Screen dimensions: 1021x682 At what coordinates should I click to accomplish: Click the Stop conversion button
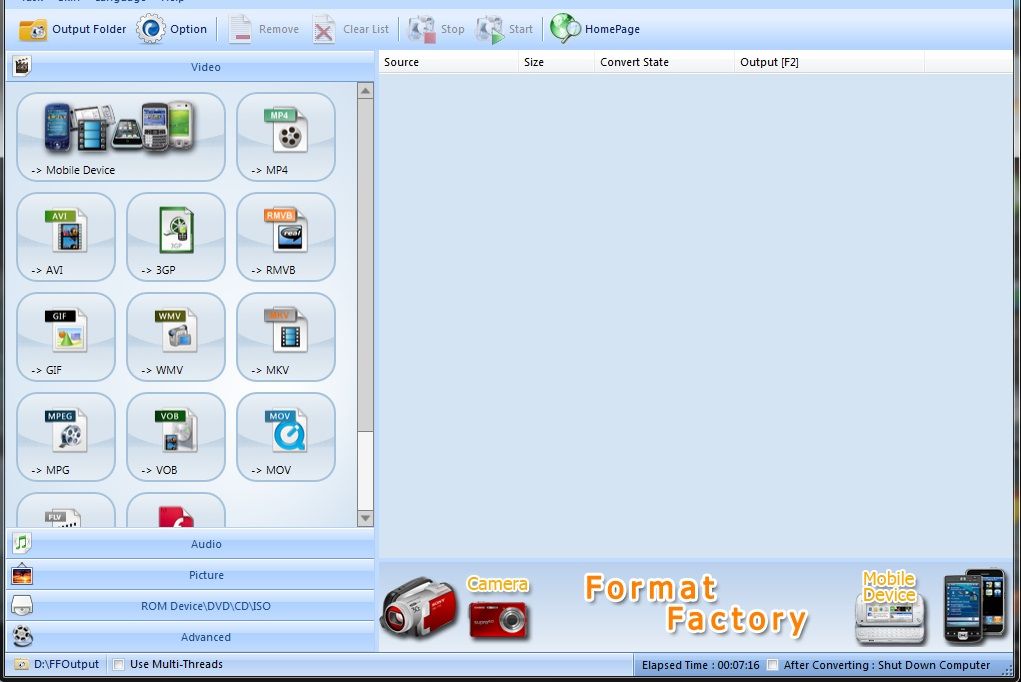pyautogui.click(x=436, y=29)
